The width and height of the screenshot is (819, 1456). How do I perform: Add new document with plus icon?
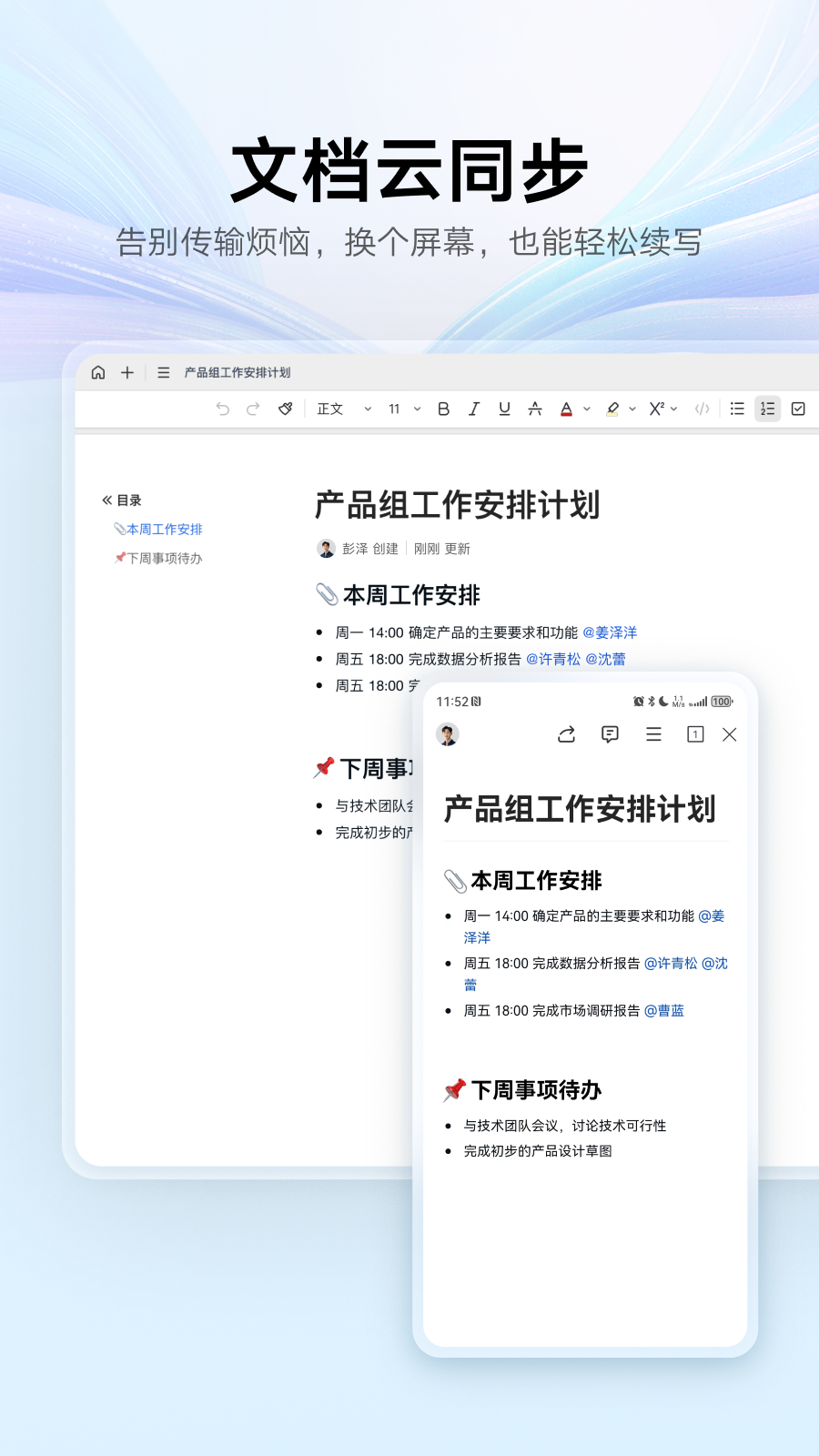127,372
